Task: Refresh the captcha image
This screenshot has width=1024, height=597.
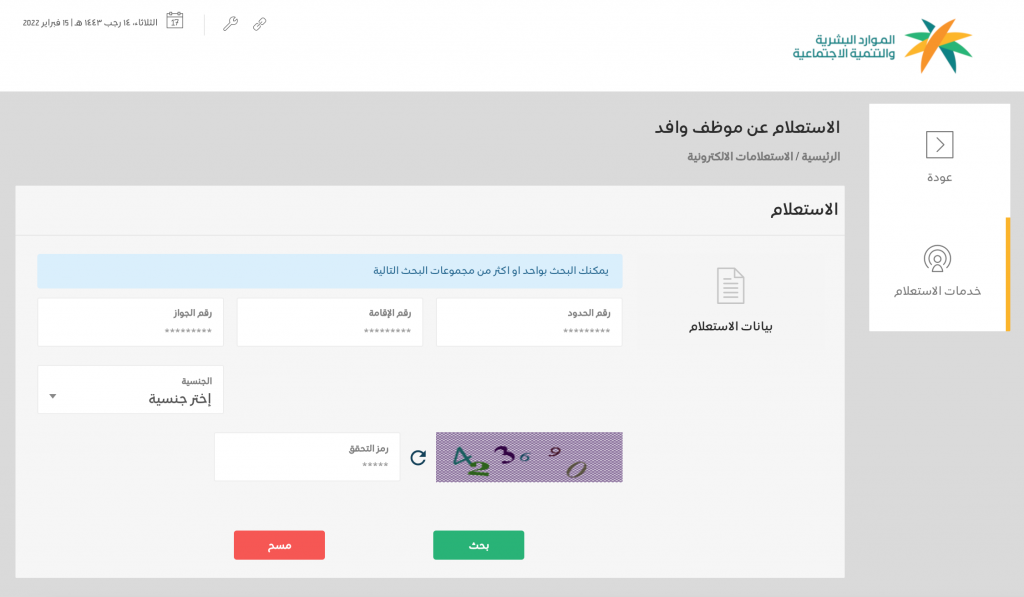Action: pyautogui.click(x=418, y=457)
